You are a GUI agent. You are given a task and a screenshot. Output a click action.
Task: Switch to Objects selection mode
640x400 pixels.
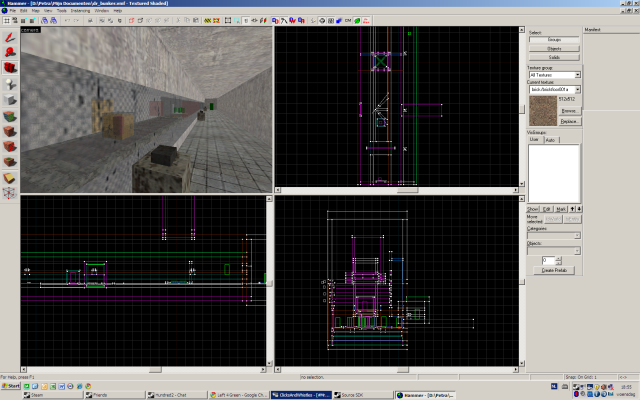pos(554,48)
